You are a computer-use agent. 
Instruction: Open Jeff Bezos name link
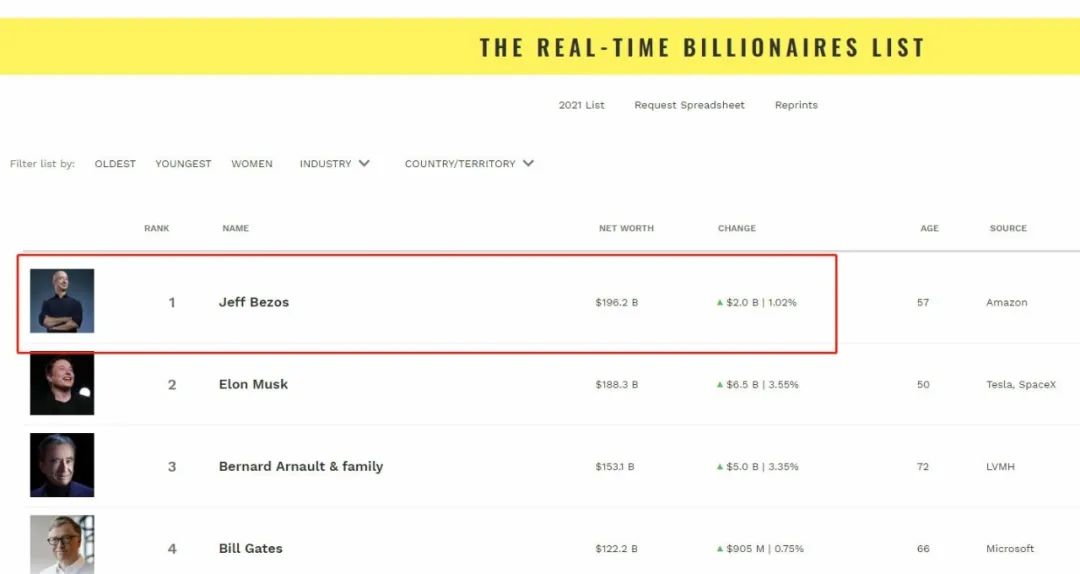point(254,302)
